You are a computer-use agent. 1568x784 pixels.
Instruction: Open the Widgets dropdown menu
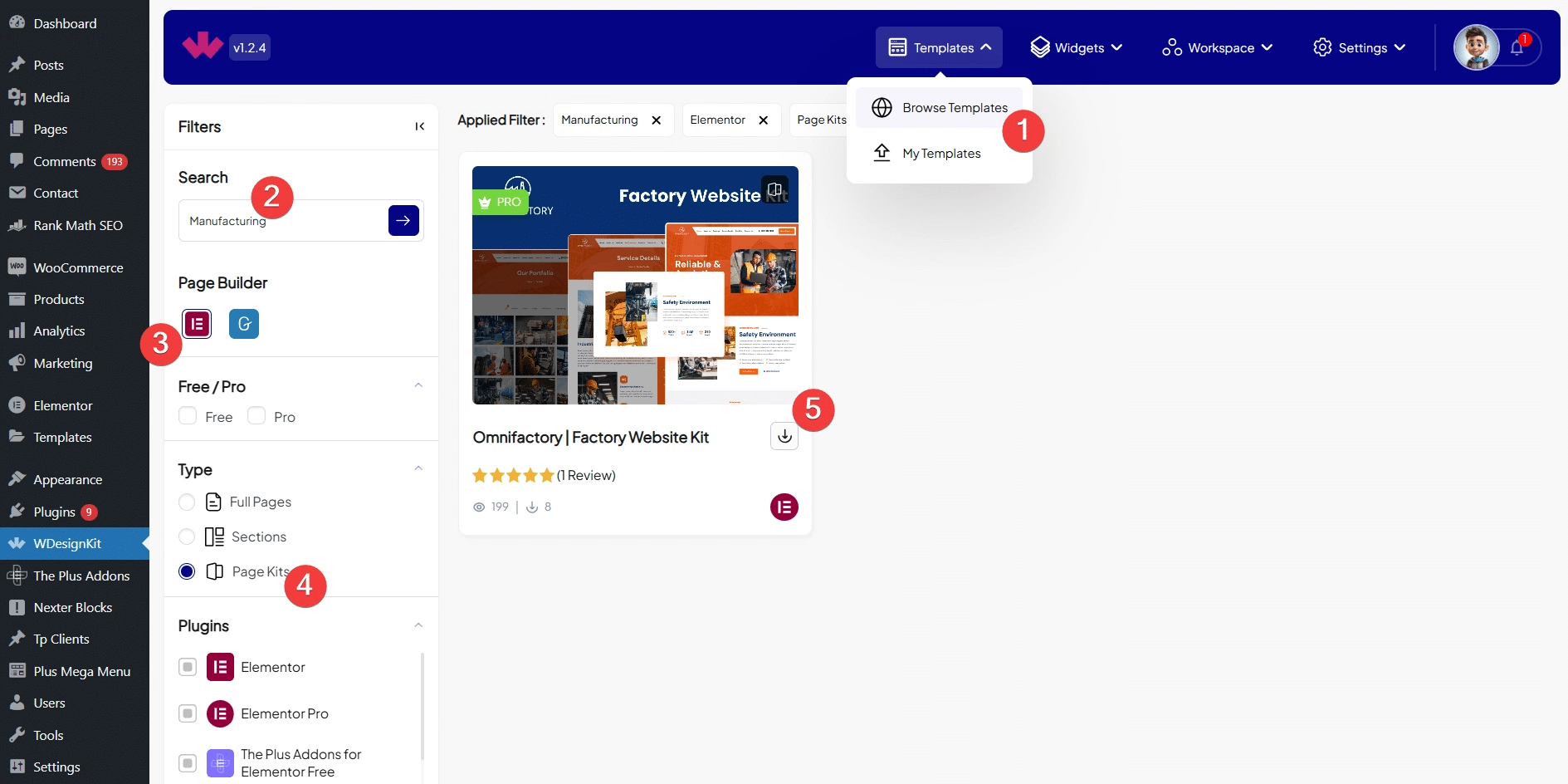pyautogui.click(x=1077, y=48)
